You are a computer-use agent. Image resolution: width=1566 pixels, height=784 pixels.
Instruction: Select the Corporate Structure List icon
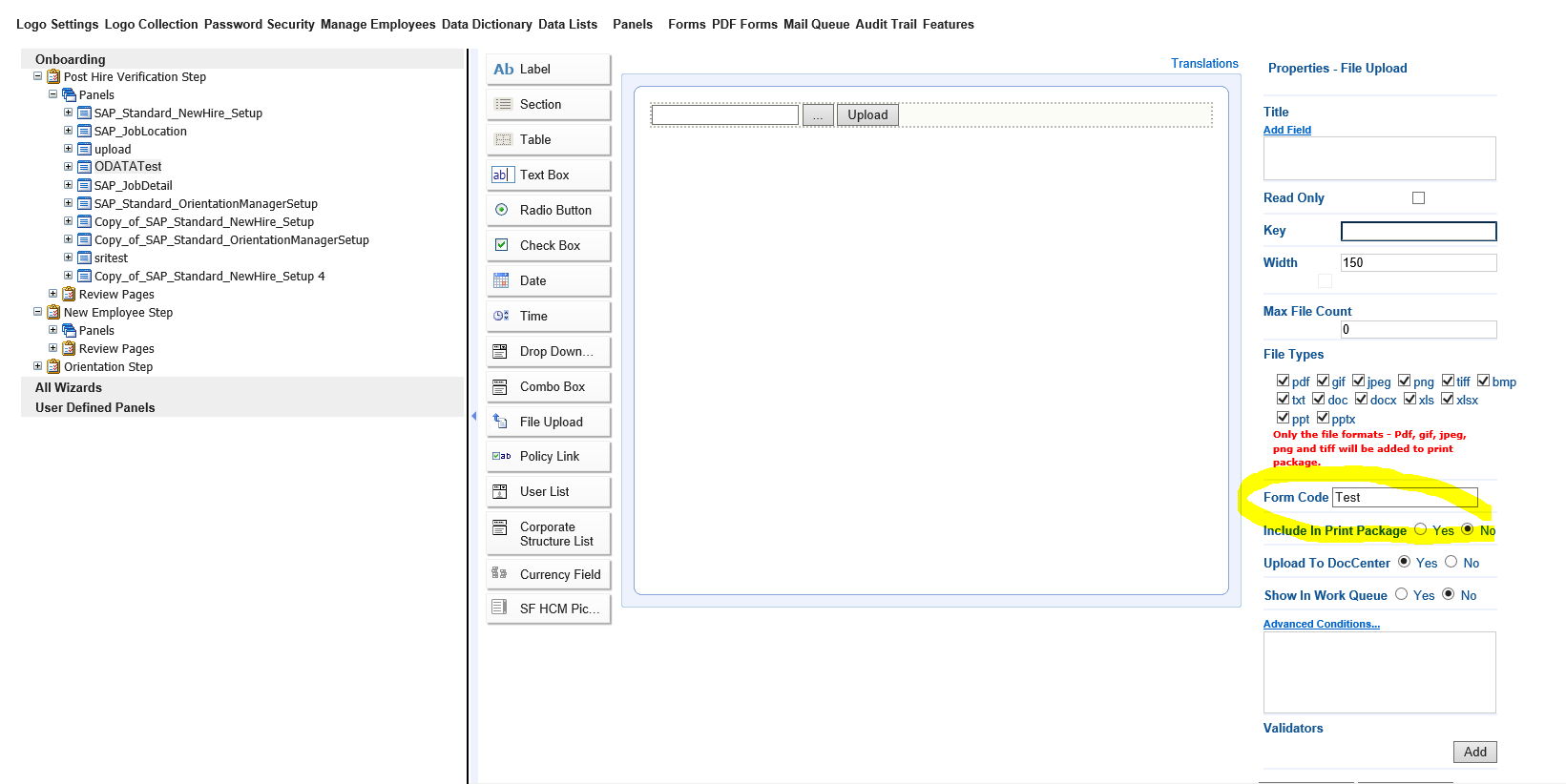click(x=499, y=527)
